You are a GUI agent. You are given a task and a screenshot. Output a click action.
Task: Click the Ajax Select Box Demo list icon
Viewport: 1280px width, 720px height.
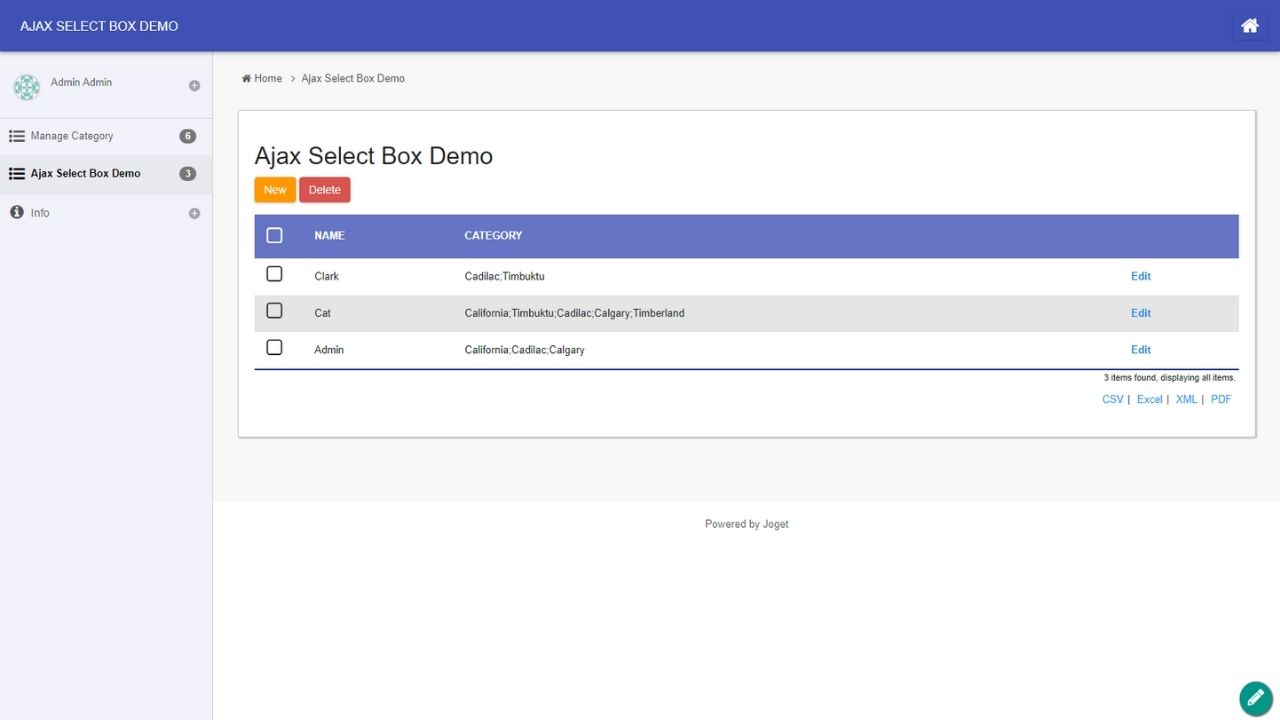tap(17, 174)
